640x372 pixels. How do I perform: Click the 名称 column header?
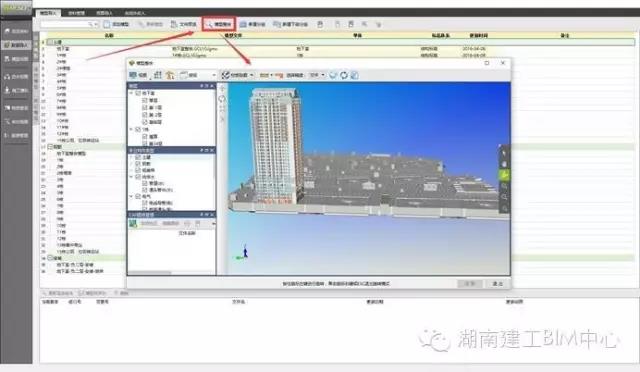coord(109,36)
